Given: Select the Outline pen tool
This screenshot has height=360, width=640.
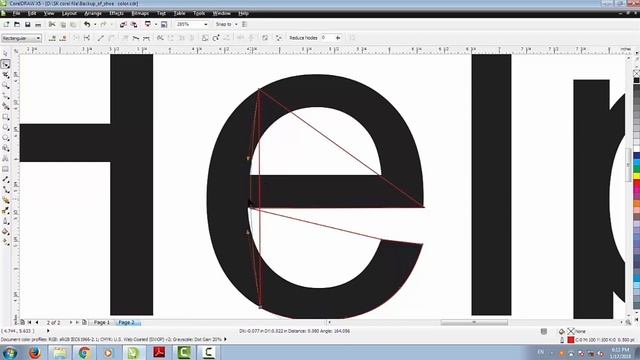Looking at the screenshot, I should click(x=5, y=222).
